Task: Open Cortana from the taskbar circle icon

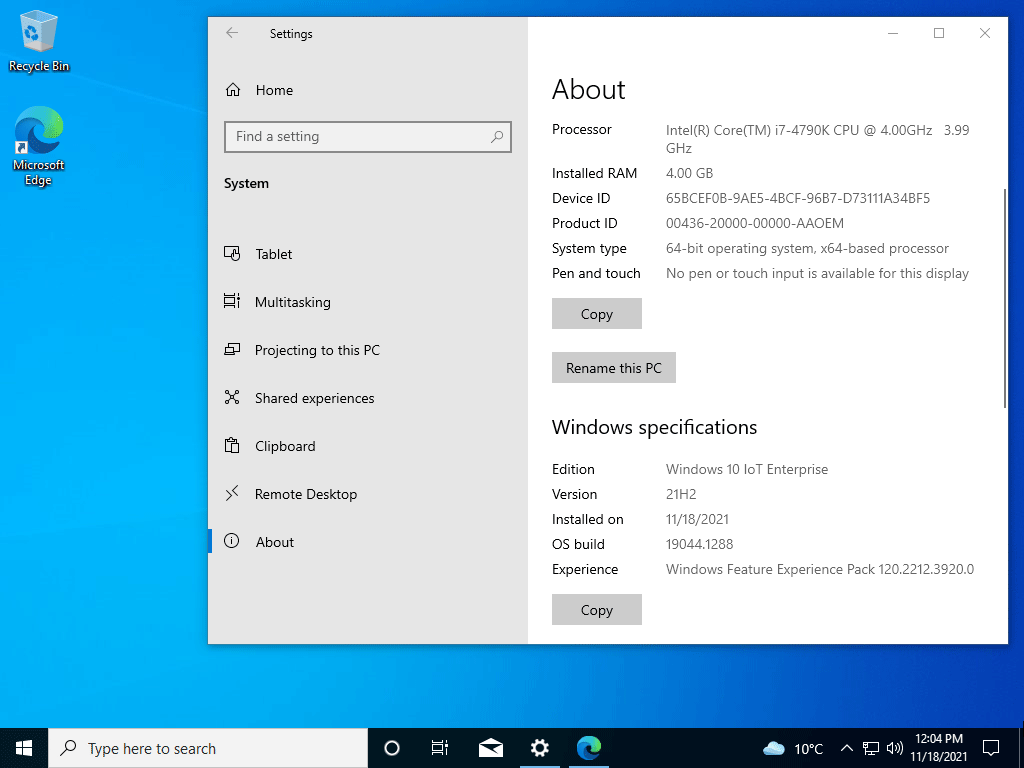Action: (392, 748)
